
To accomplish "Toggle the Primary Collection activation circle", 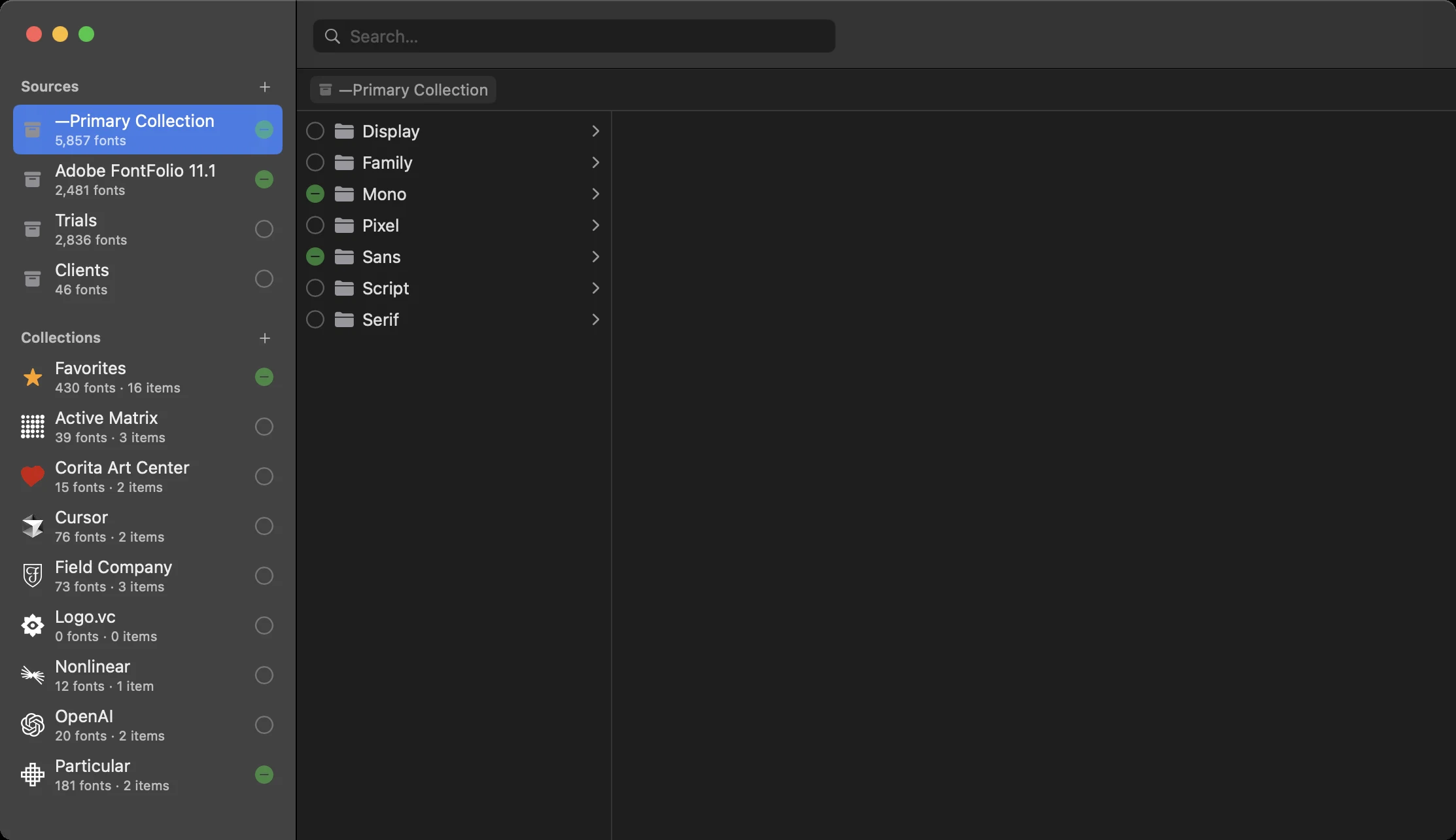I will [x=264, y=130].
